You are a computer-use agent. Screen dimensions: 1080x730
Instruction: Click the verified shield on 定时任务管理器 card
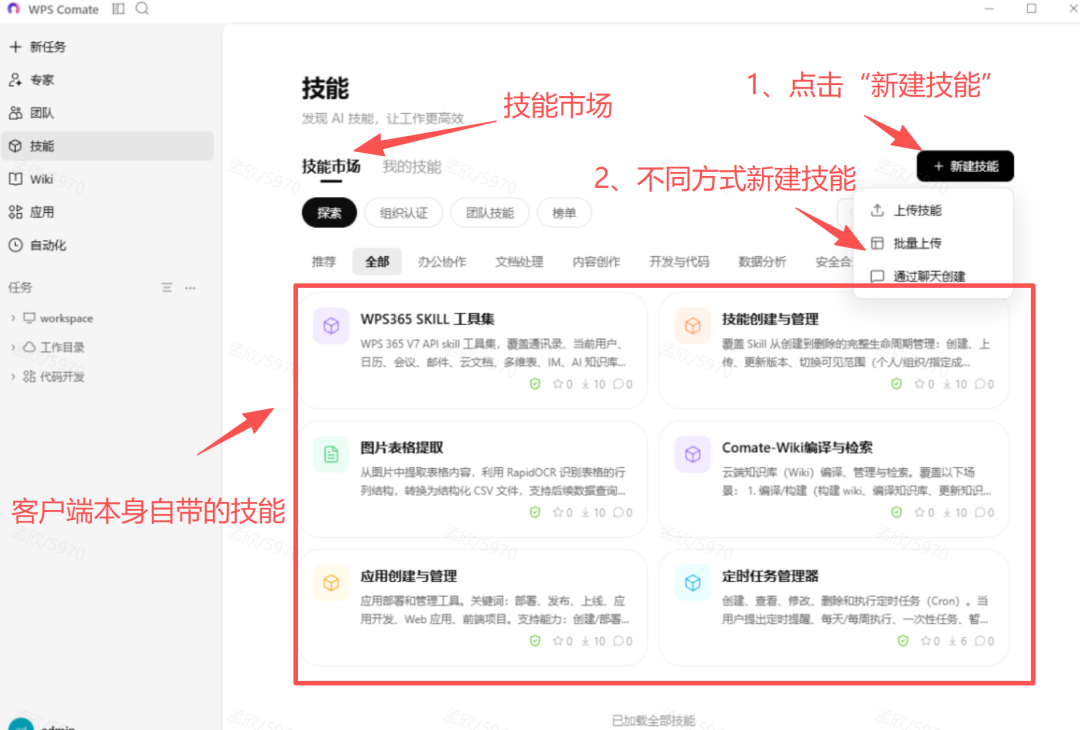[x=903, y=641]
